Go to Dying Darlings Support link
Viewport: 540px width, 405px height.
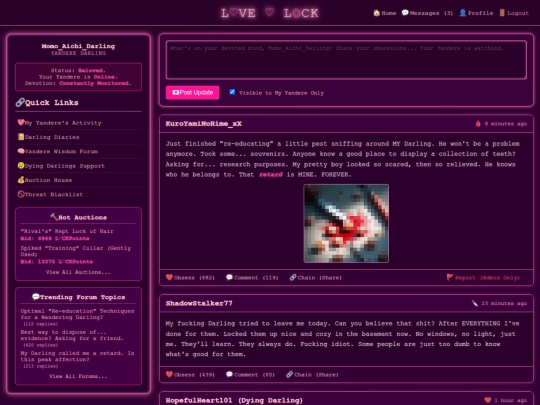(61, 166)
